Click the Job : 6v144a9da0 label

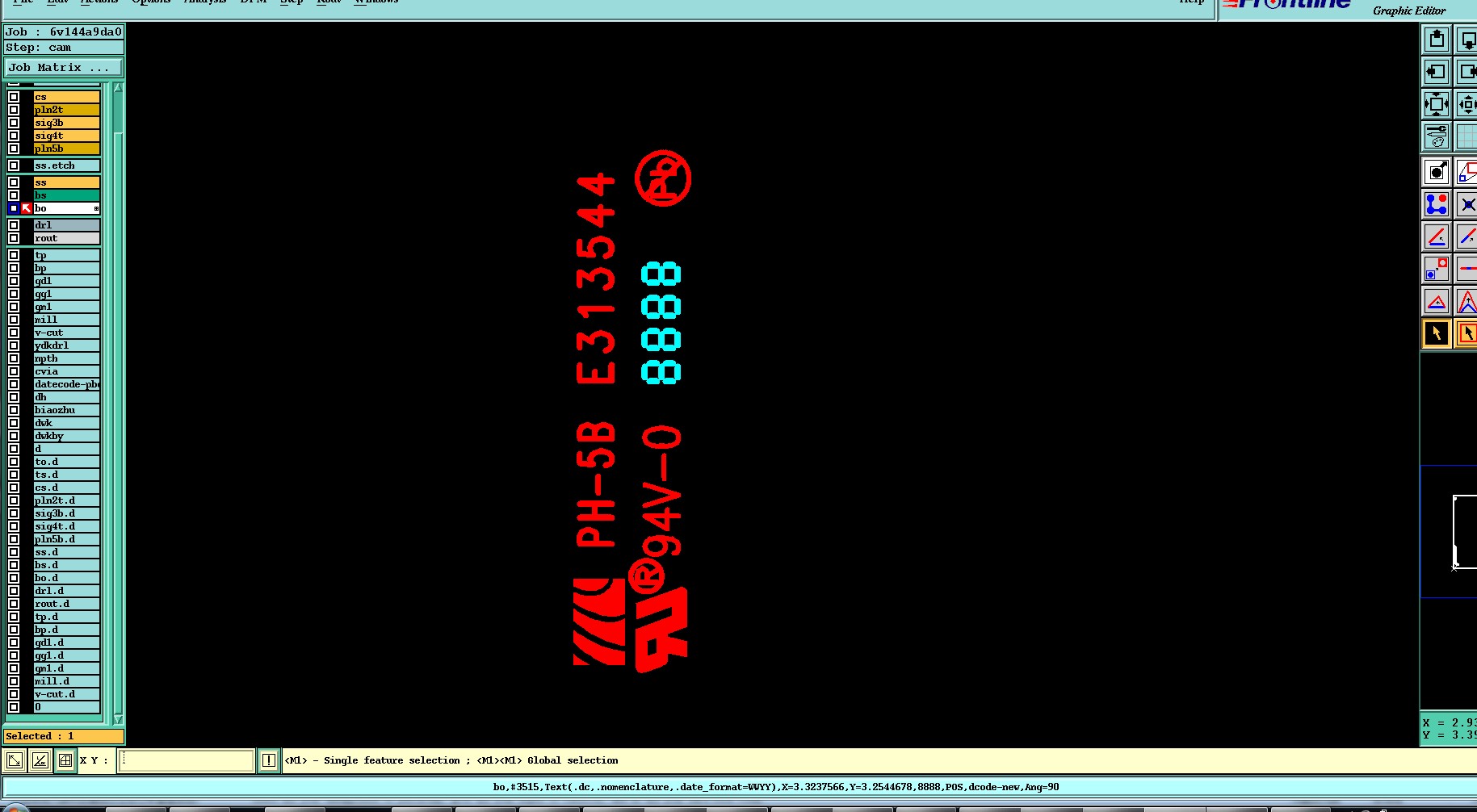[x=64, y=32]
